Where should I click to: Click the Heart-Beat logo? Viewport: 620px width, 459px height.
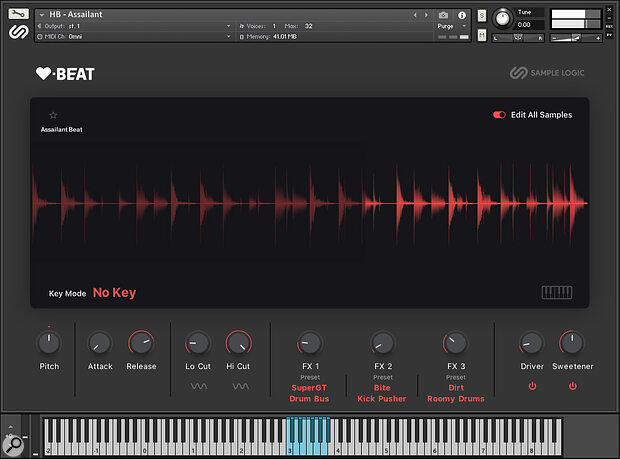pyautogui.click(x=65, y=74)
